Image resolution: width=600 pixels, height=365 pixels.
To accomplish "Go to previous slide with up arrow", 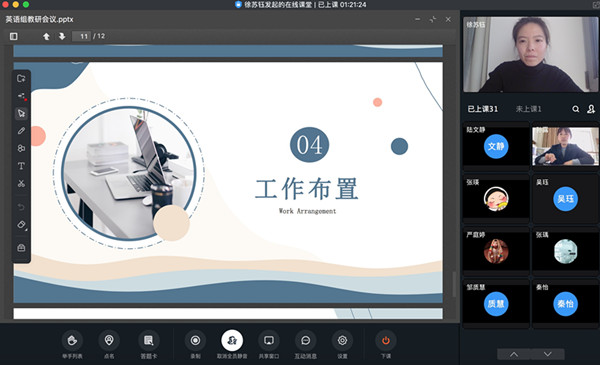I will 46,36.
